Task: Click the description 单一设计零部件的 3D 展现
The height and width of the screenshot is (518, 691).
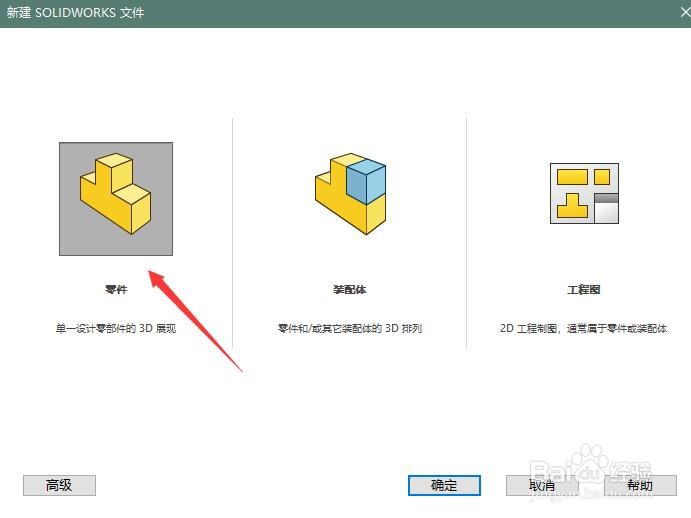Action: 116,328
